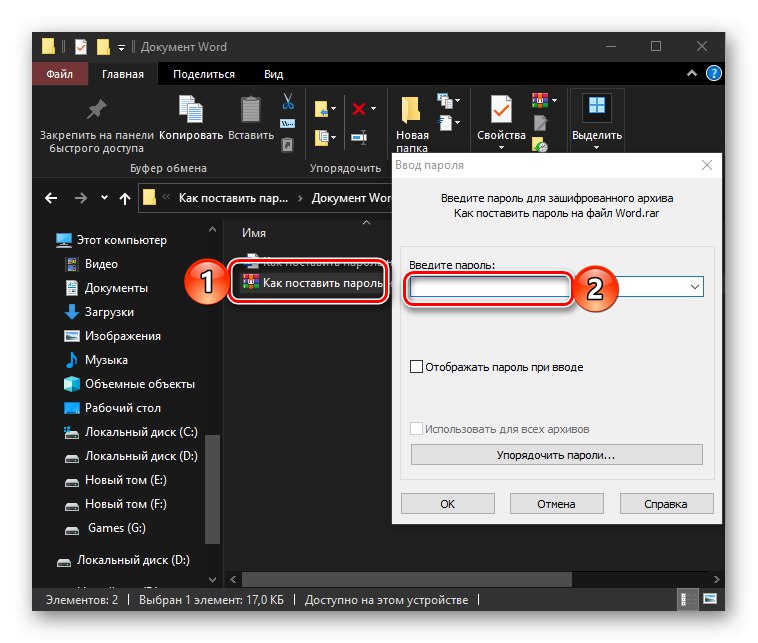Pin to quick access panel icon
This screenshot has height=643, width=758.
96,110
